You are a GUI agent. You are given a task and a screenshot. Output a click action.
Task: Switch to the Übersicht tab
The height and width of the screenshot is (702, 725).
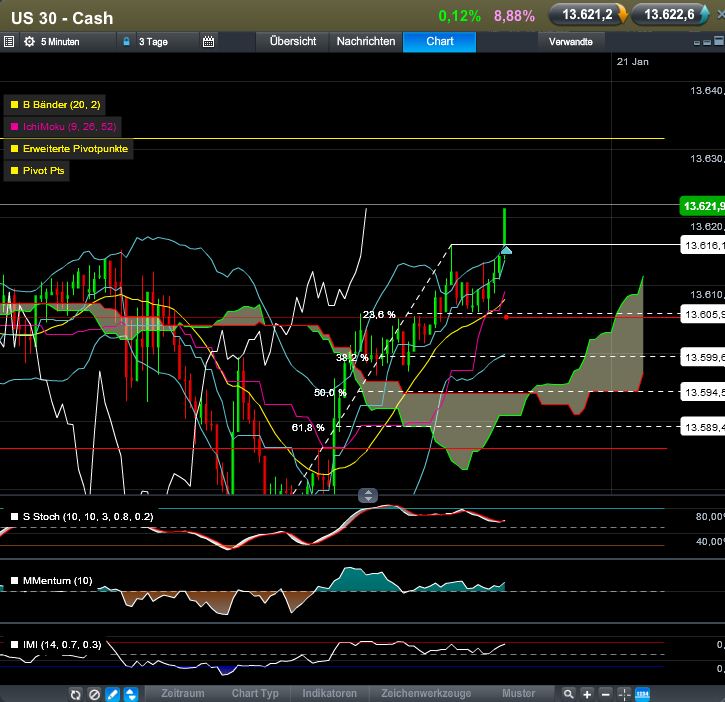293,42
